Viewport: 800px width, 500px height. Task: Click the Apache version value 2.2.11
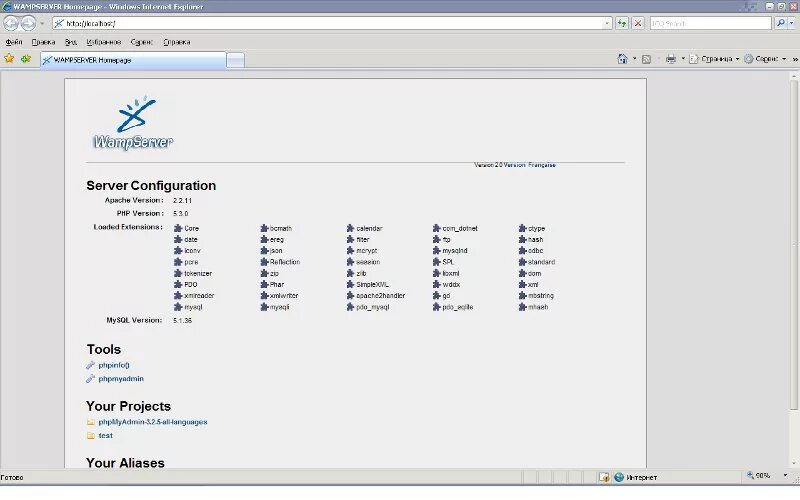click(x=182, y=201)
